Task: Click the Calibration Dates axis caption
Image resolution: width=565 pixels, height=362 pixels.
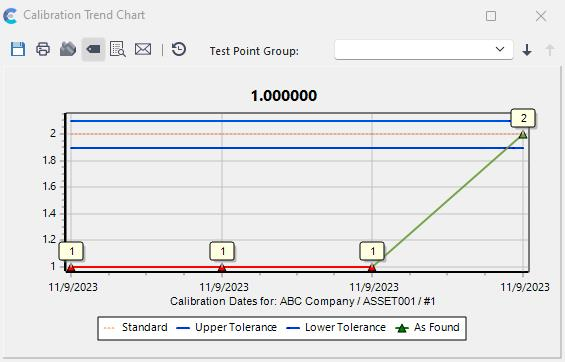Action: pos(303,301)
